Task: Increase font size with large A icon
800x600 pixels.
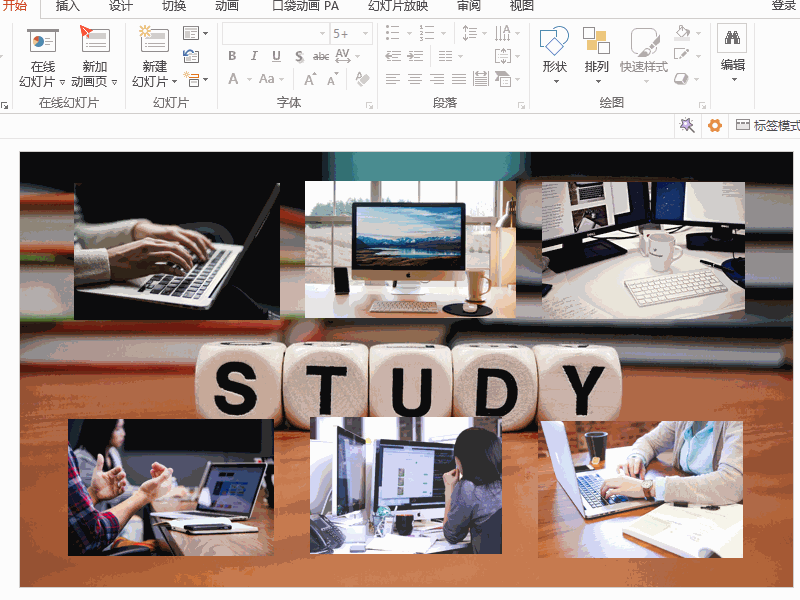Action: pos(310,79)
